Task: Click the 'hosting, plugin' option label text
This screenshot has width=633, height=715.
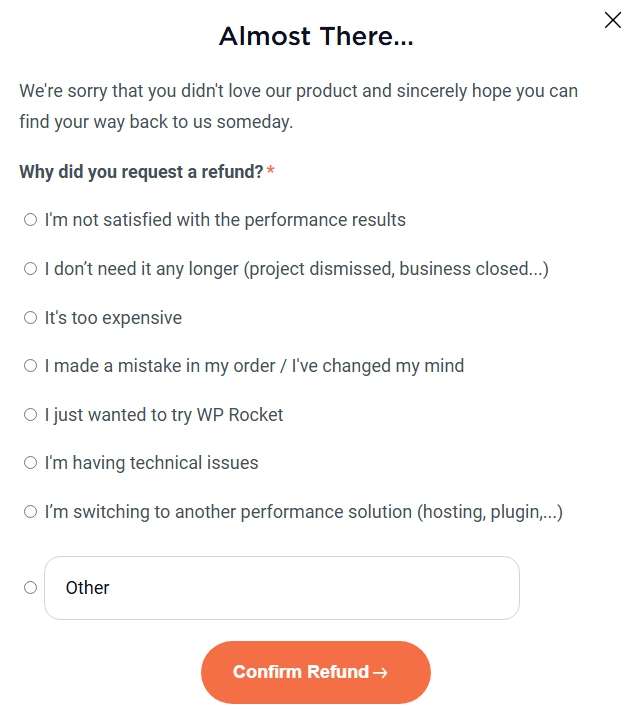Action: [x=303, y=512]
